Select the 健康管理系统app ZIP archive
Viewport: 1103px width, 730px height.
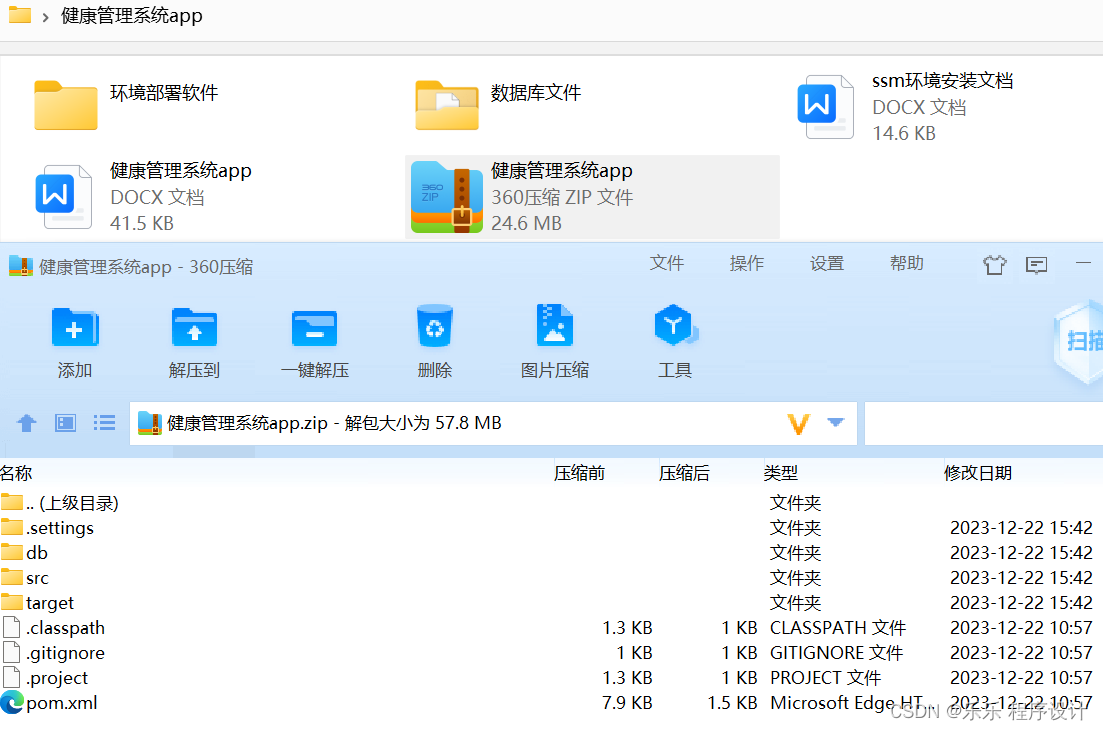[592, 197]
